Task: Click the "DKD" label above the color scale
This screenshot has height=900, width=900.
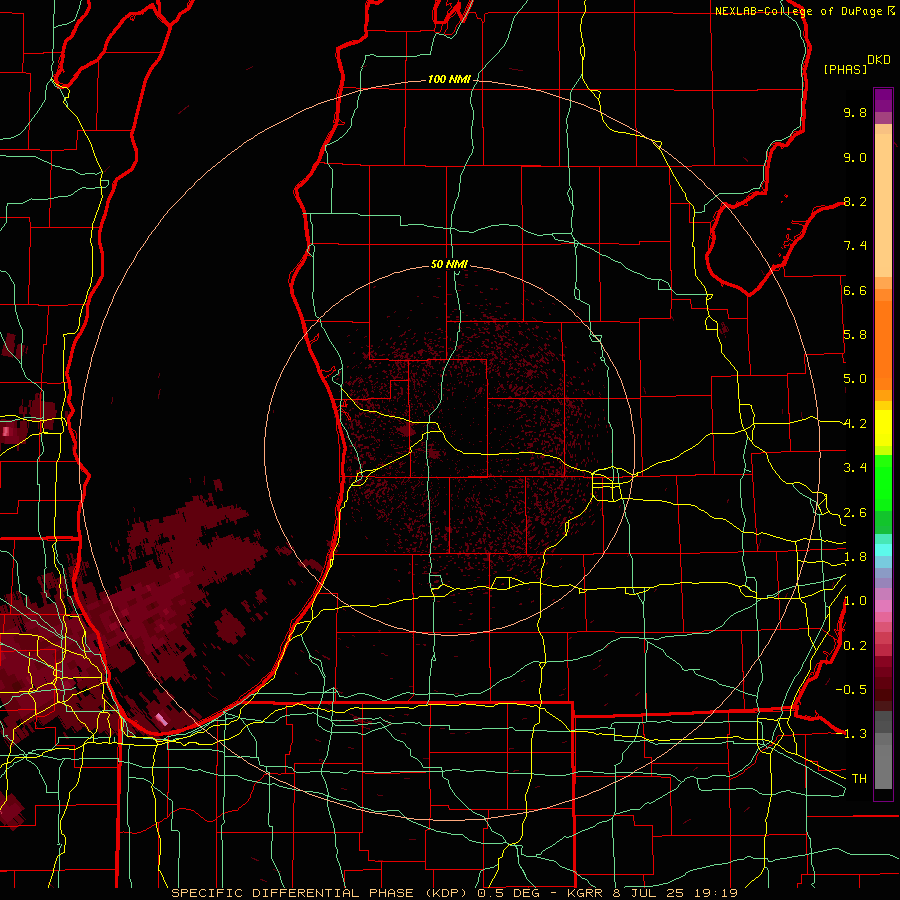Action: point(879,60)
